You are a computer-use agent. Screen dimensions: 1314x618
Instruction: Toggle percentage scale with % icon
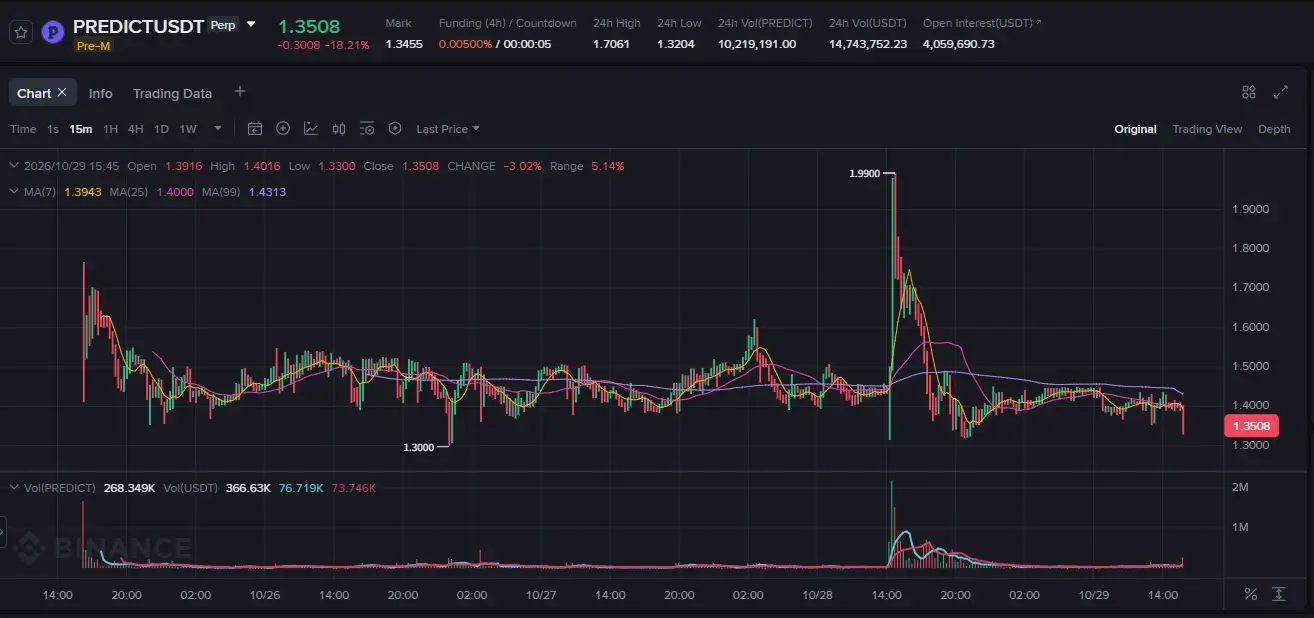click(1250, 594)
